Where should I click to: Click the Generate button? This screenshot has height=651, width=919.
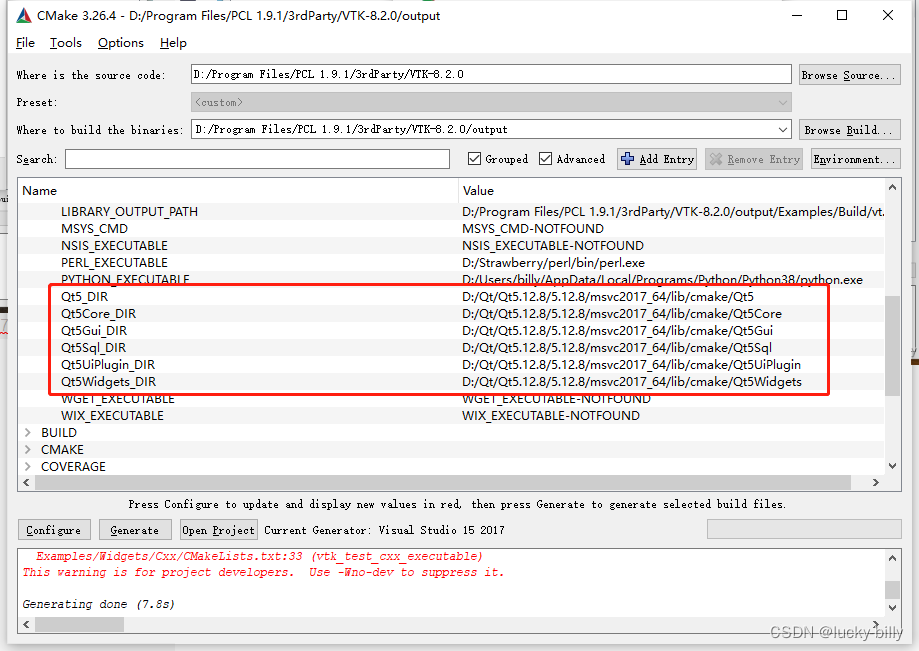[135, 530]
